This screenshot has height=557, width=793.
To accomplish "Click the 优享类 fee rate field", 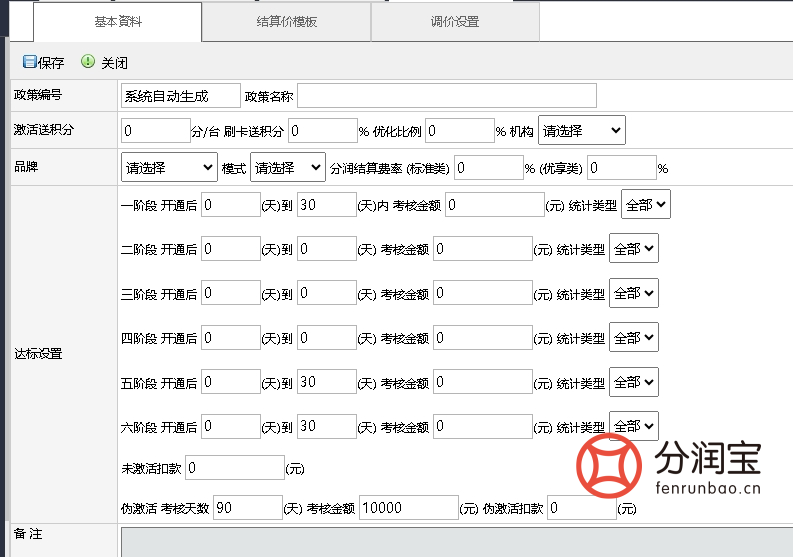I will (622, 167).
